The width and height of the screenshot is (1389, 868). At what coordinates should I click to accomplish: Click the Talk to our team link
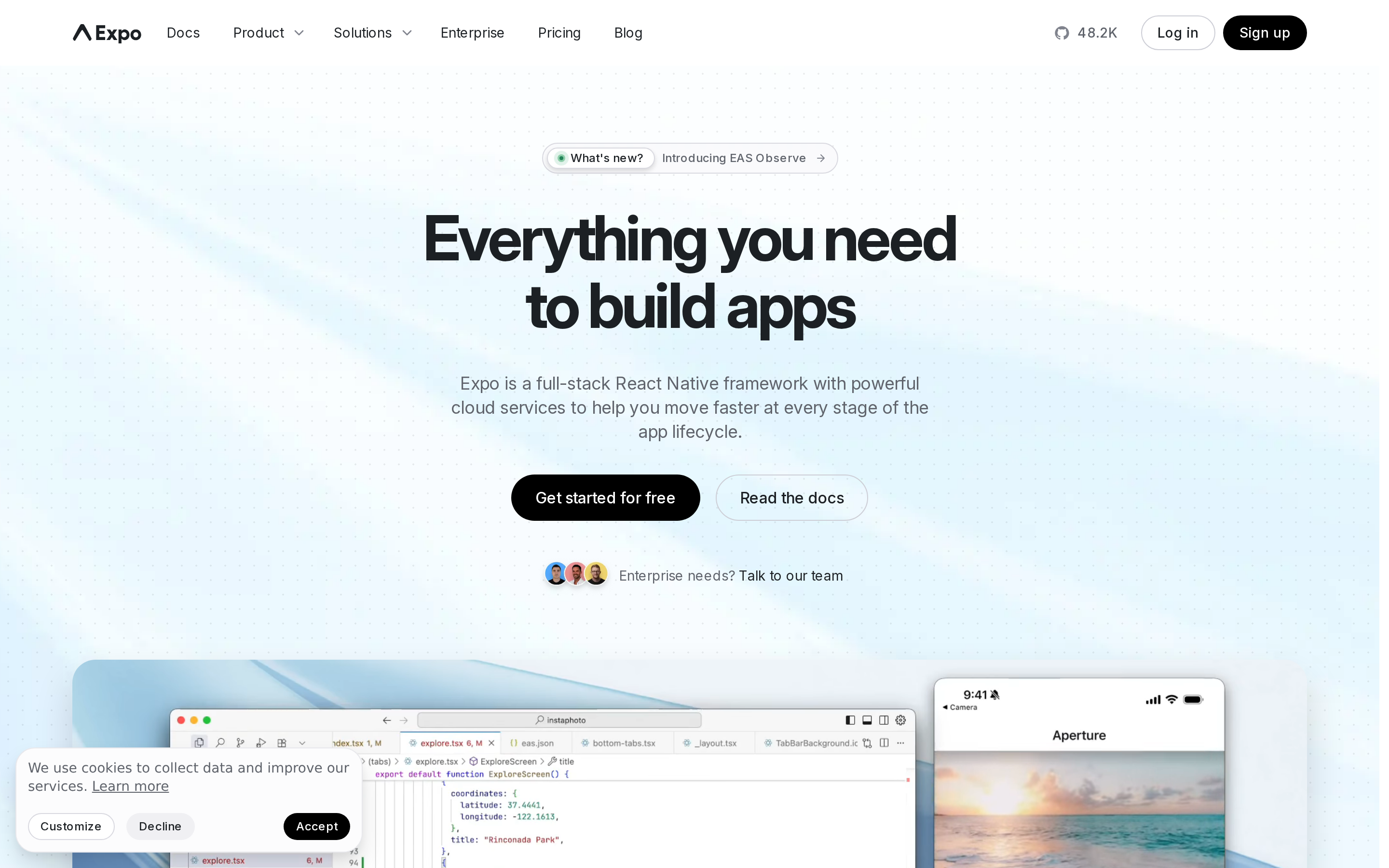point(791,576)
